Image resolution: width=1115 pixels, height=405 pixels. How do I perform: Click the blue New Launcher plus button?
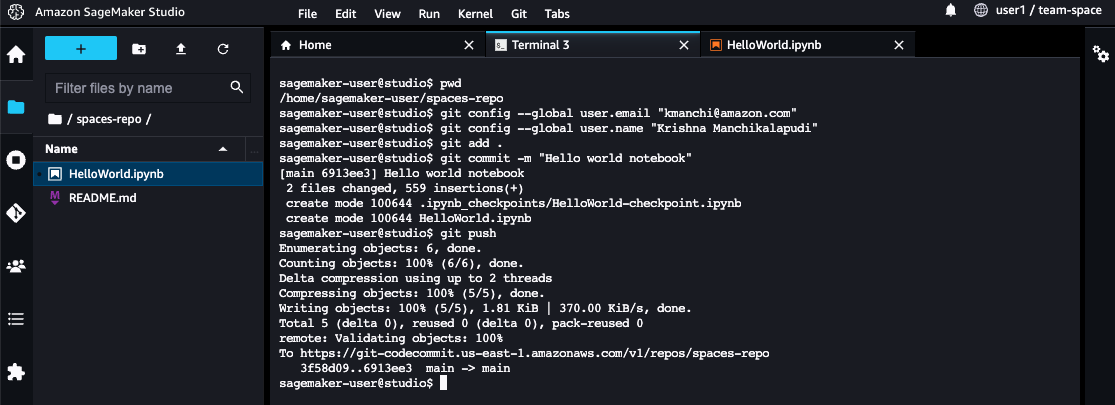(x=81, y=48)
